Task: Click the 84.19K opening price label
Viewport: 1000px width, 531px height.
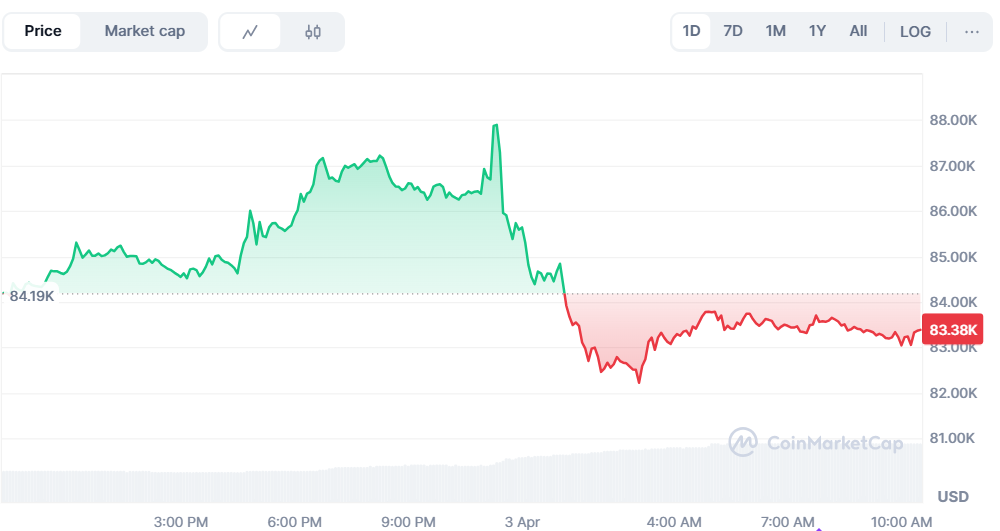Action: (32, 296)
